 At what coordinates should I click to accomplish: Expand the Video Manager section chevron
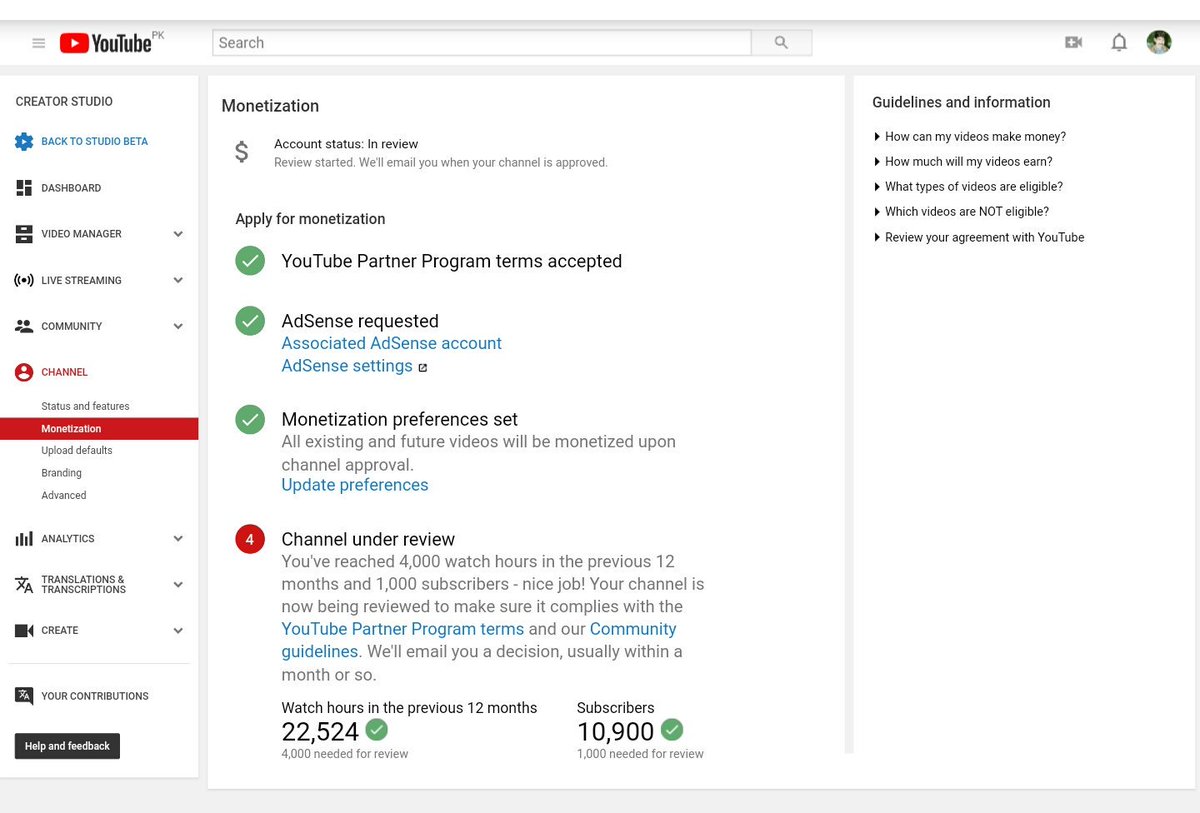[x=178, y=234]
